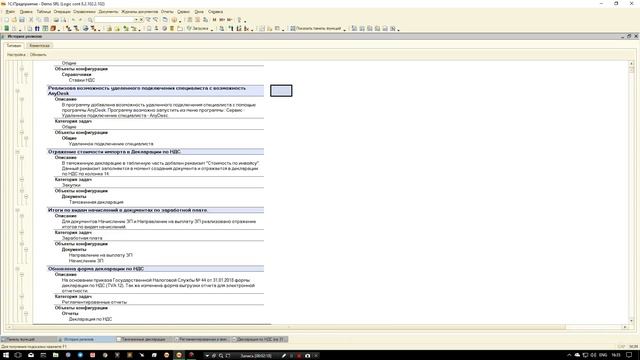Open the Справочники menu

point(84,12)
